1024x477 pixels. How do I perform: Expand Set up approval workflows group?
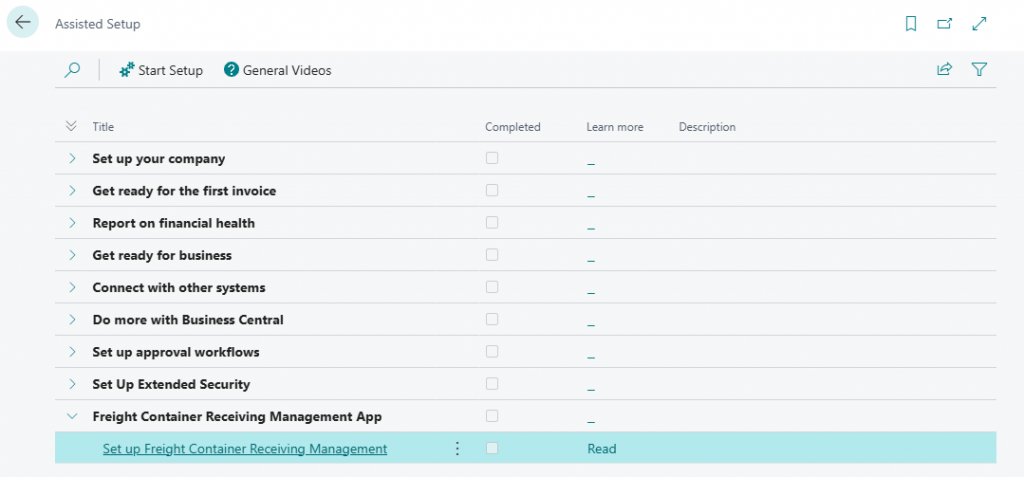(x=72, y=352)
